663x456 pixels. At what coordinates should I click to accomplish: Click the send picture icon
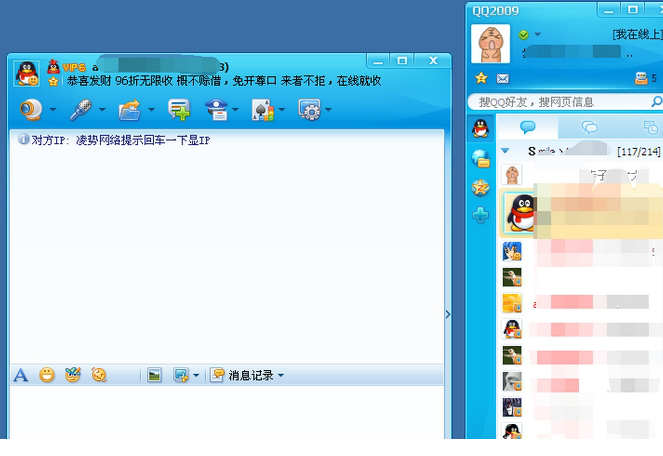click(x=154, y=375)
